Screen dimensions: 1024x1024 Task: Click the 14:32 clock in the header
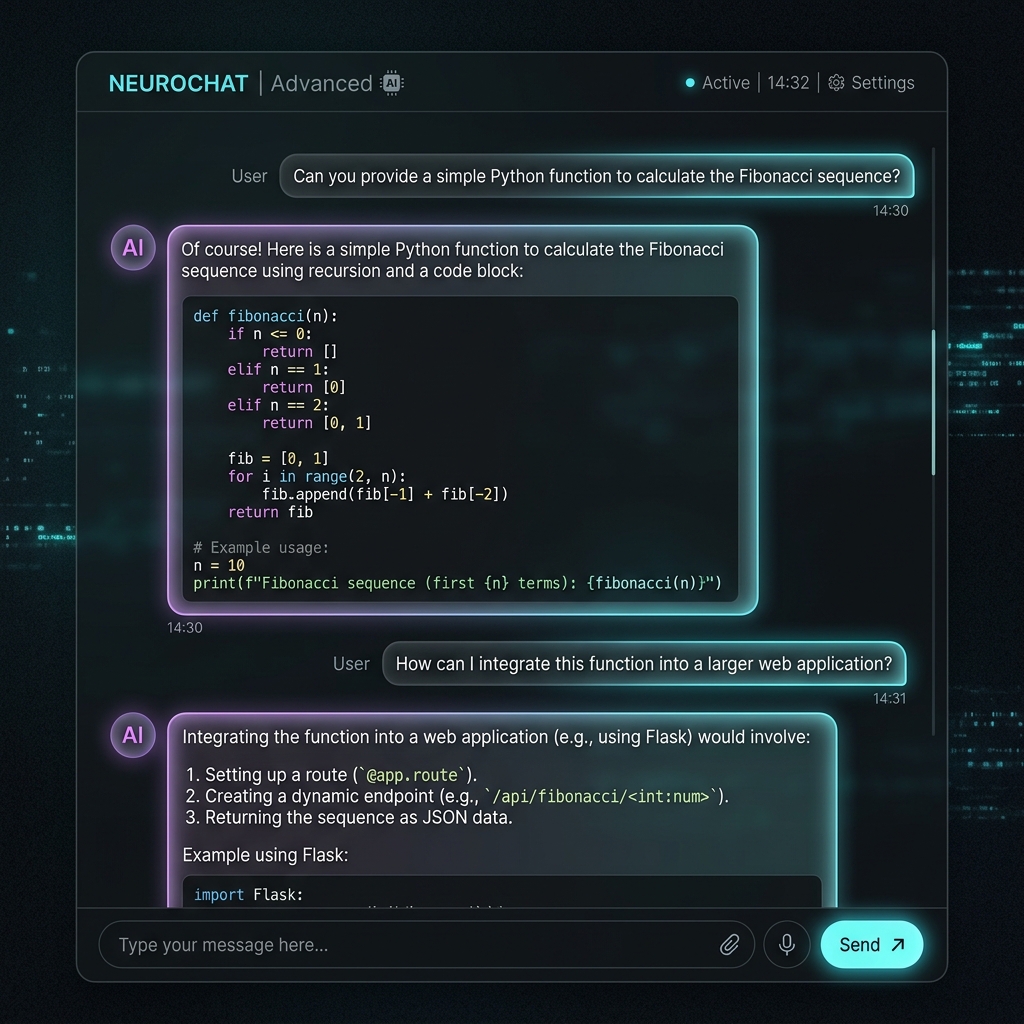pos(788,83)
